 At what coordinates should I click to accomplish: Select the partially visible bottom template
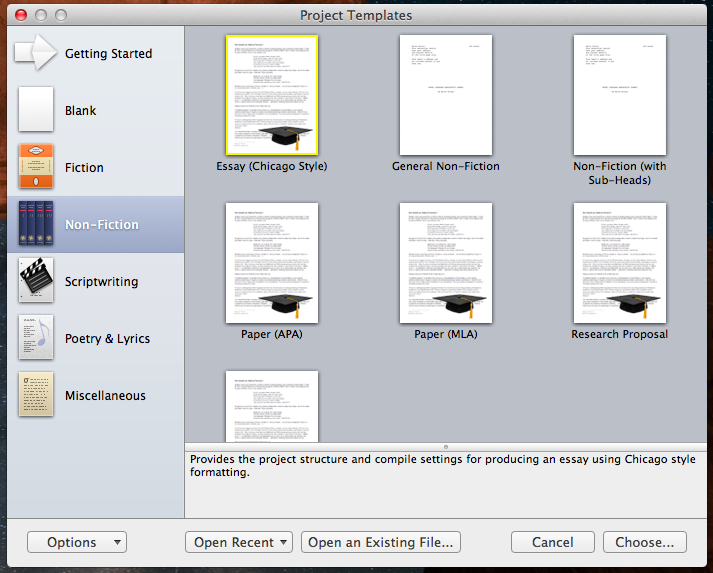click(272, 406)
